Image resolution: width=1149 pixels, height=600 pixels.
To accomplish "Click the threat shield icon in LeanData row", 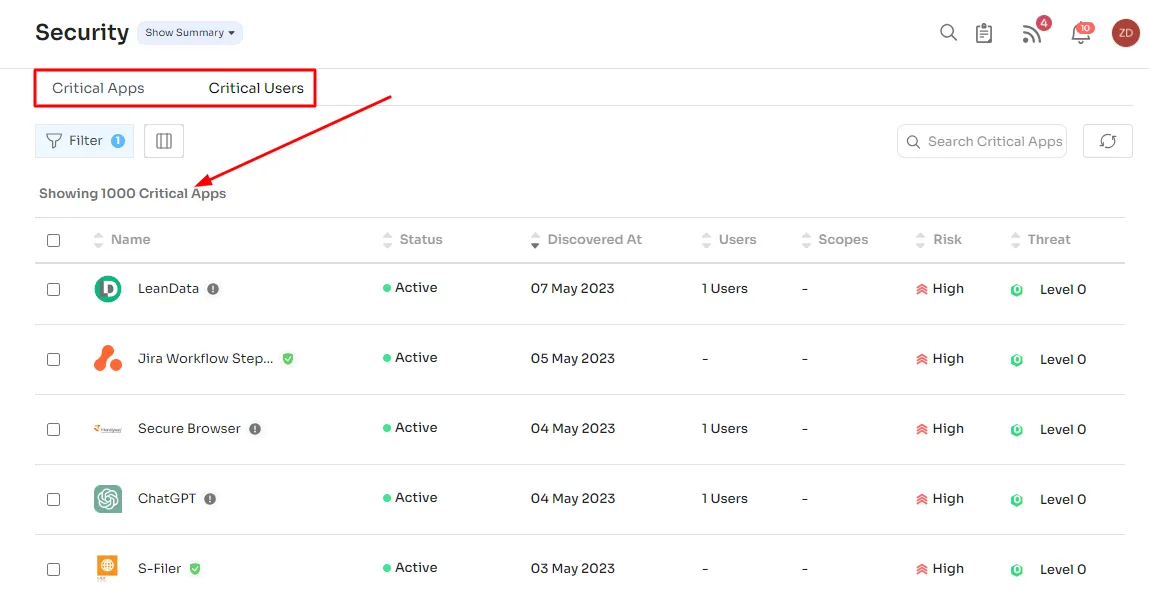I will pos(1016,289).
